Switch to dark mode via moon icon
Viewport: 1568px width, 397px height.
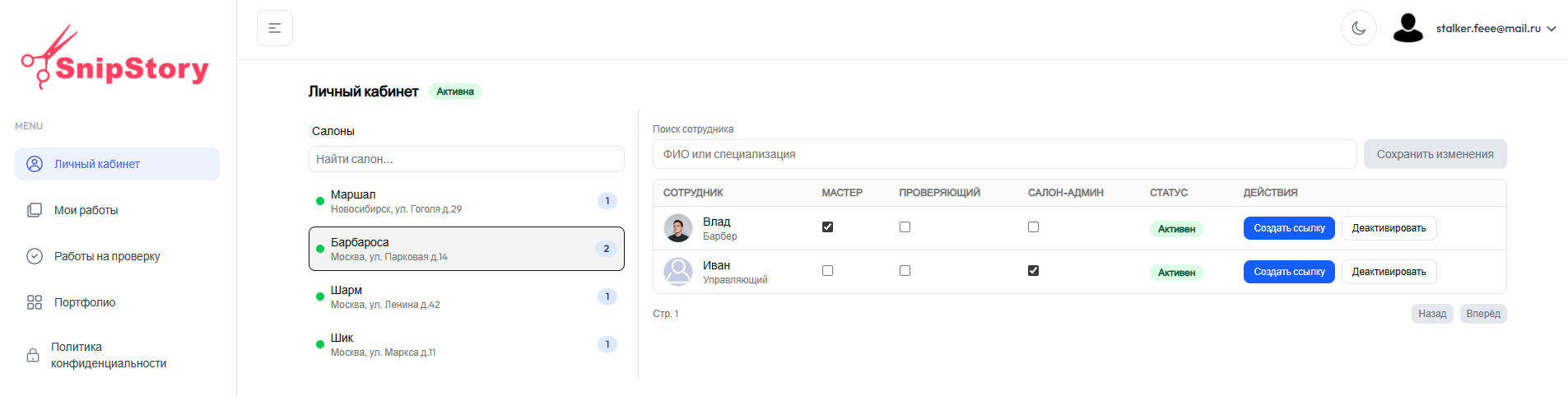coord(1359,28)
